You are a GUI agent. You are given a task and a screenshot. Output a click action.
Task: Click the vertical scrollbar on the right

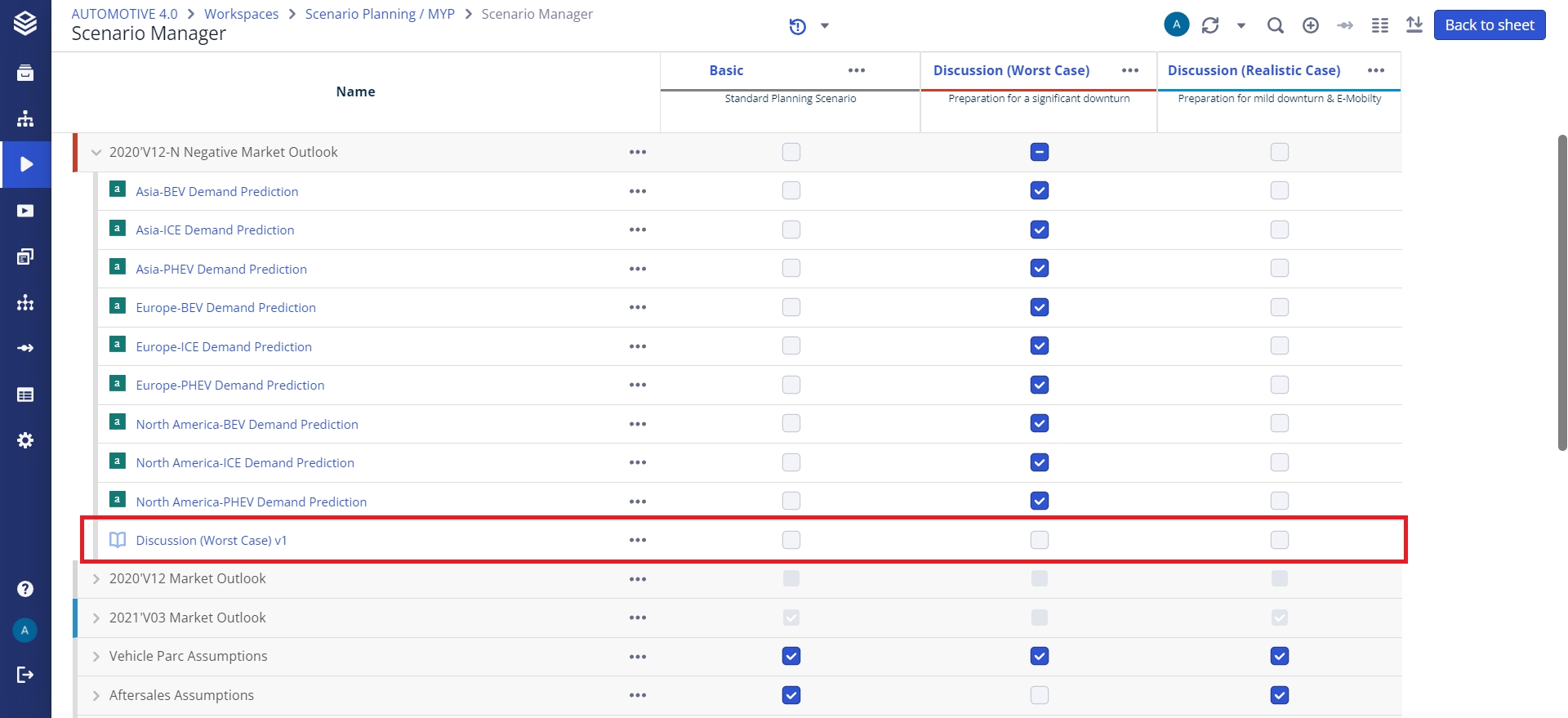coord(1561,292)
